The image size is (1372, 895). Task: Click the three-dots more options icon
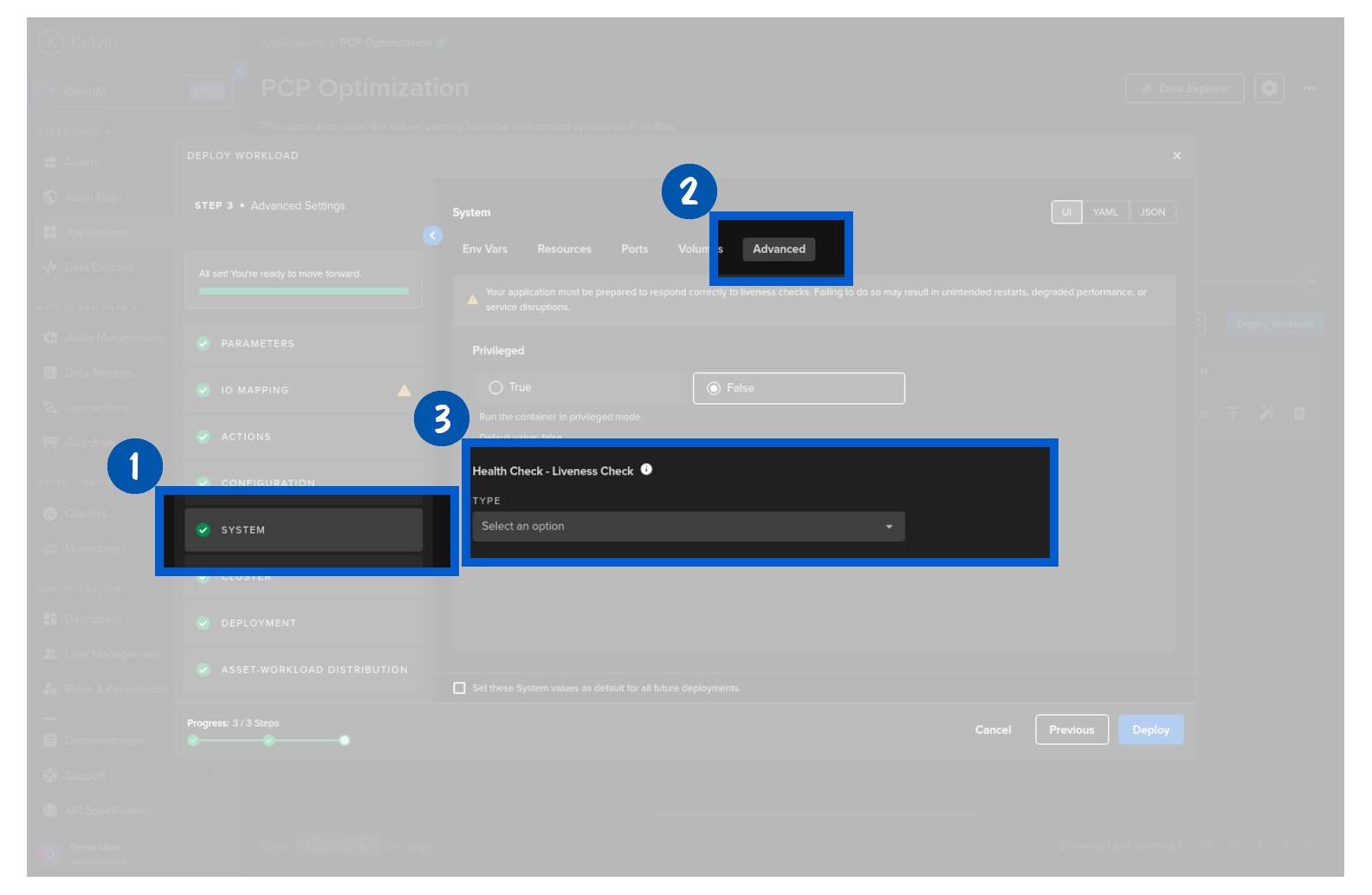coord(1309,88)
